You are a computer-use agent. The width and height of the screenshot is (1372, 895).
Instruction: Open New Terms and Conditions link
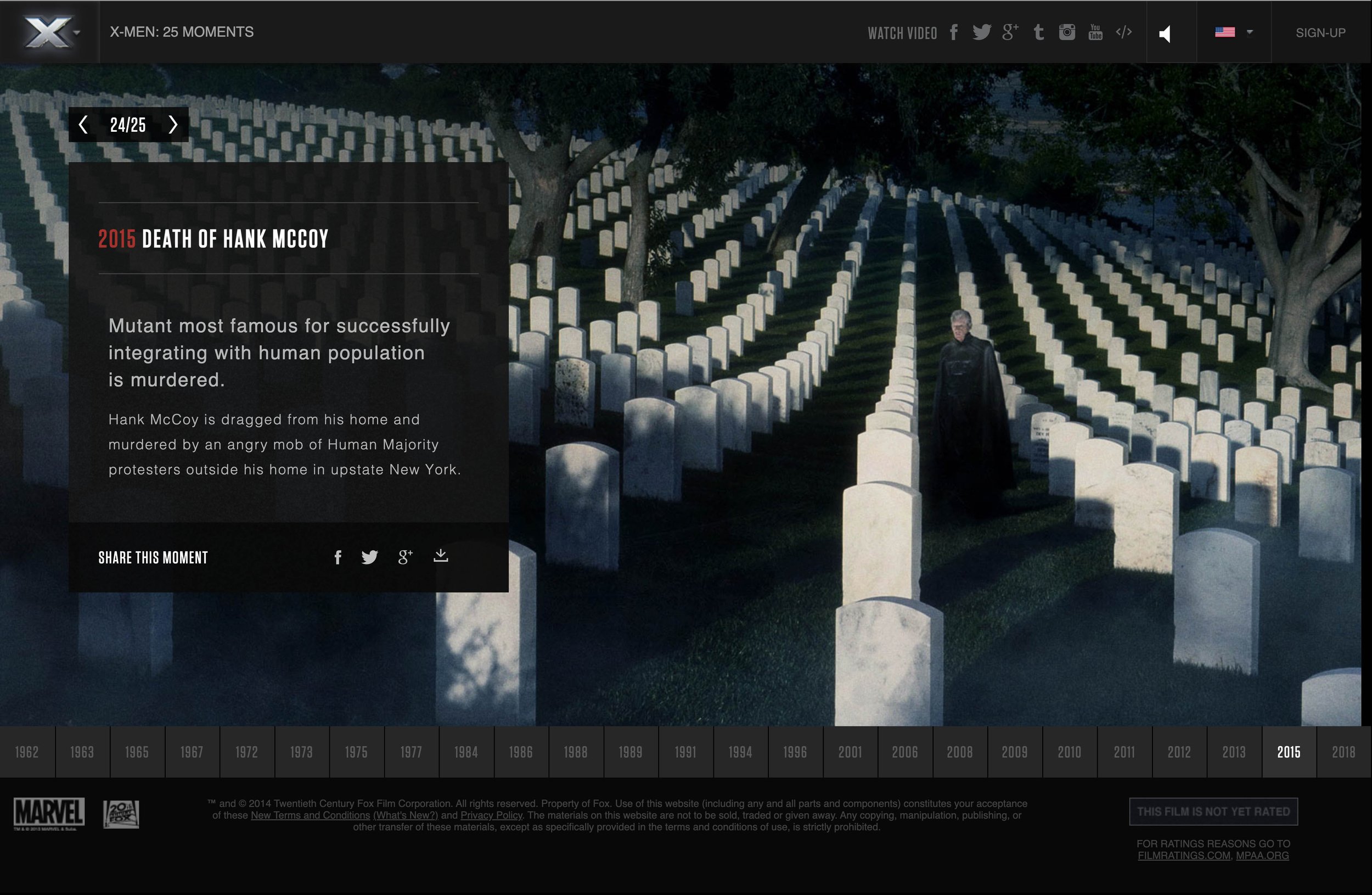pyautogui.click(x=310, y=815)
